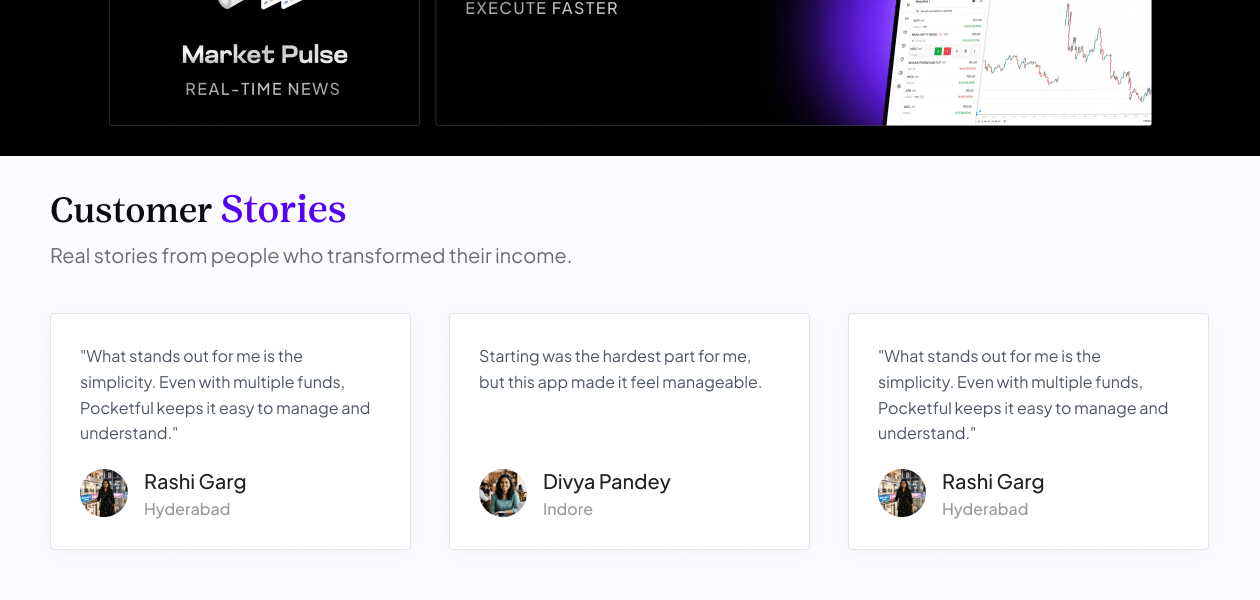Tap the red sell button in trading screenshot
The image size is (1260, 600).
click(947, 51)
